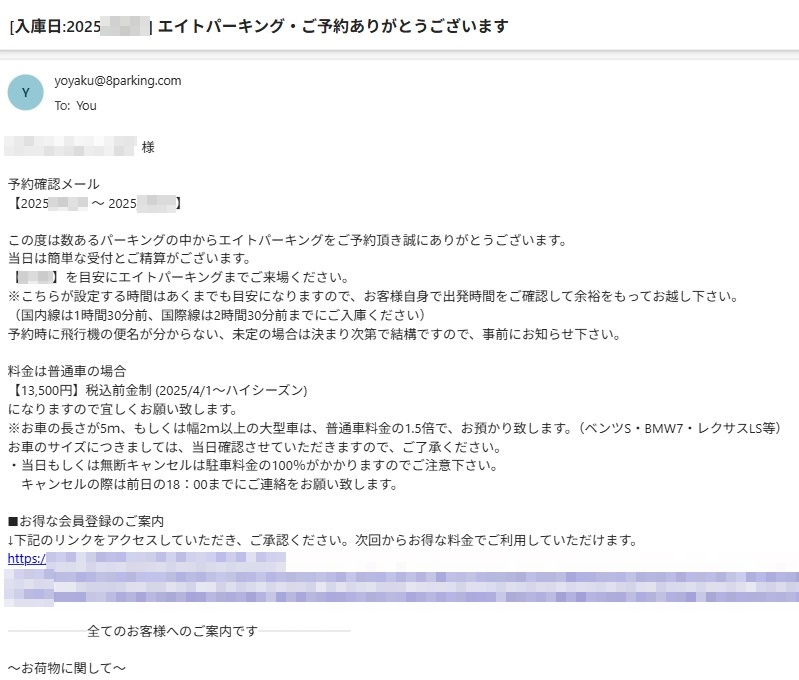Click the line を目安にエイトパーキングまでご来場ください。
The width and height of the screenshot is (799, 680).
coord(207,277)
